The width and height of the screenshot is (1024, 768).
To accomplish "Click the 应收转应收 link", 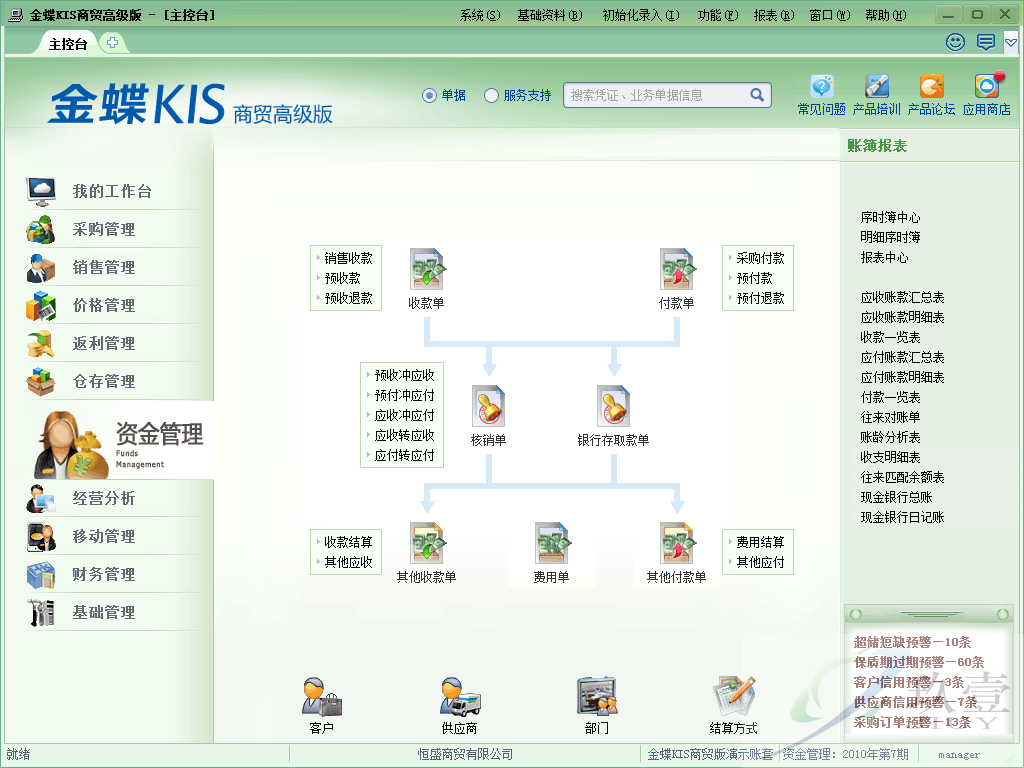I will pyautogui.click(x=404, y=435).
